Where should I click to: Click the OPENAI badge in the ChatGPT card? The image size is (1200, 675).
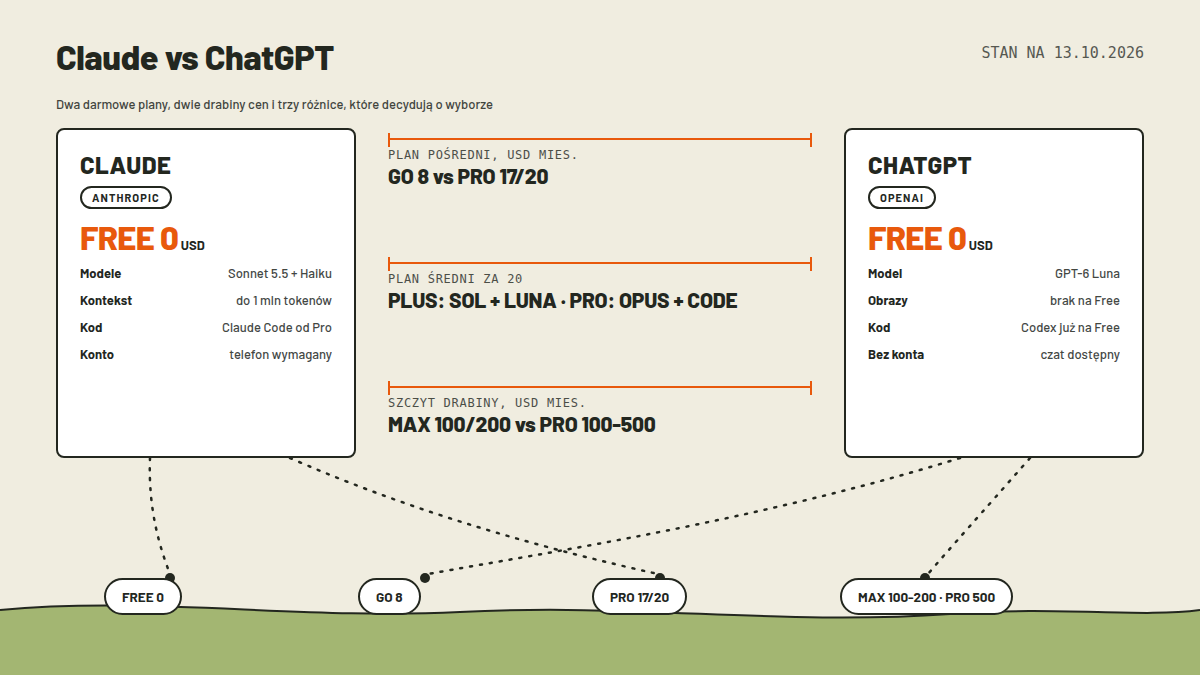pyautogui.click(x=902, y=198)
